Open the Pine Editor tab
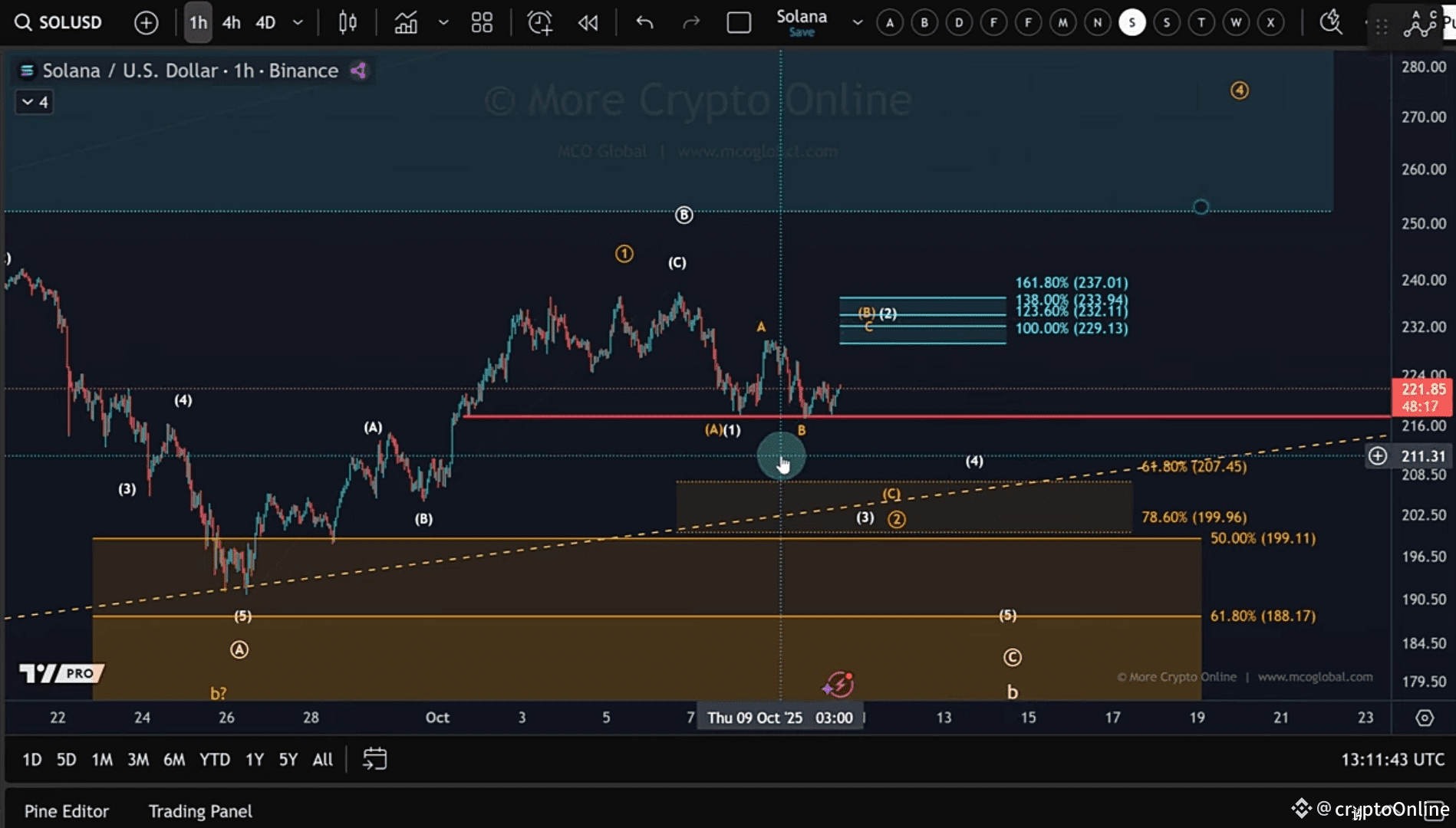1456x828 pixels. pyautogui.click(x=67, y=811)
